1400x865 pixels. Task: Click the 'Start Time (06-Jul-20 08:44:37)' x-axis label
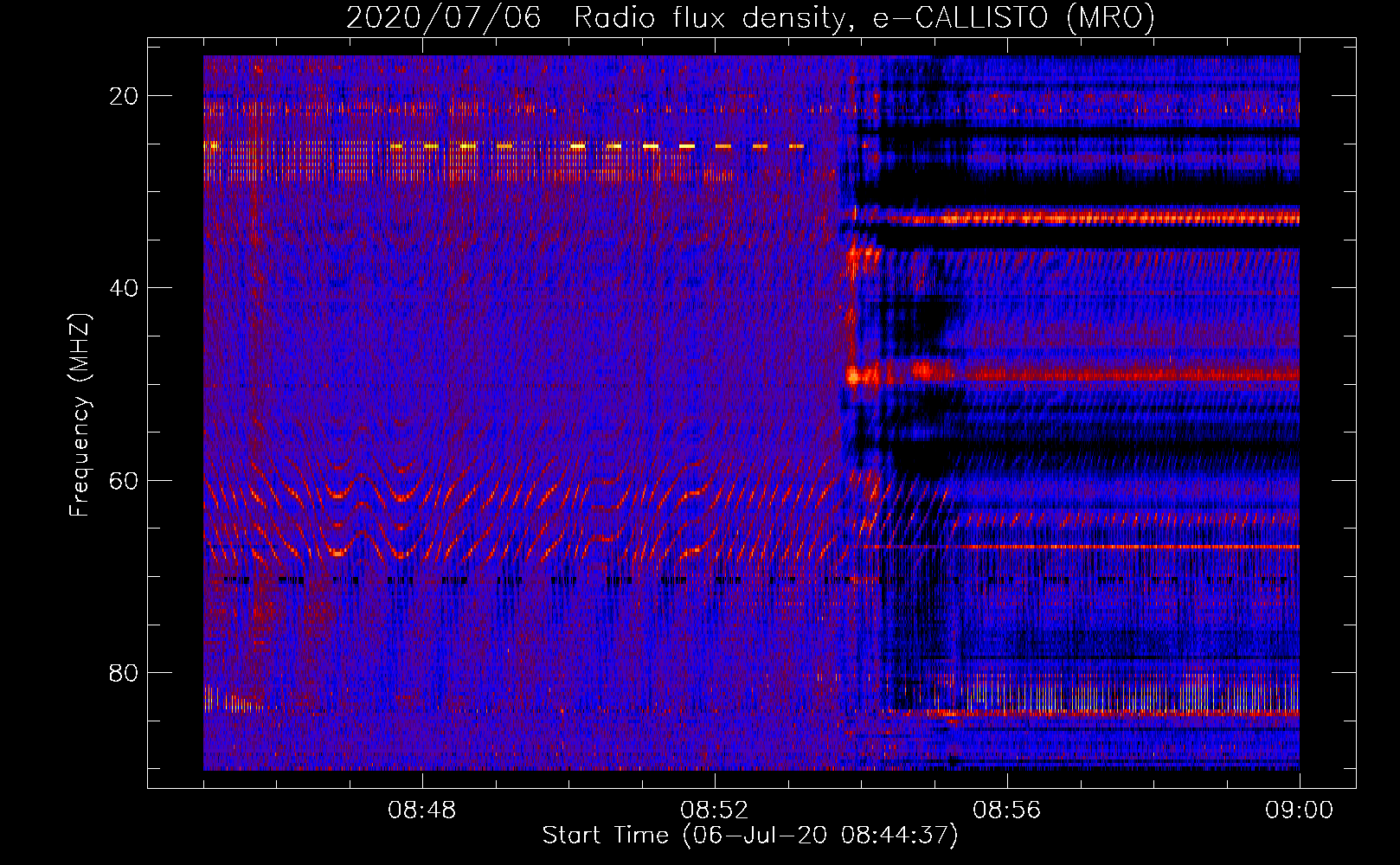tap(750, 836)
